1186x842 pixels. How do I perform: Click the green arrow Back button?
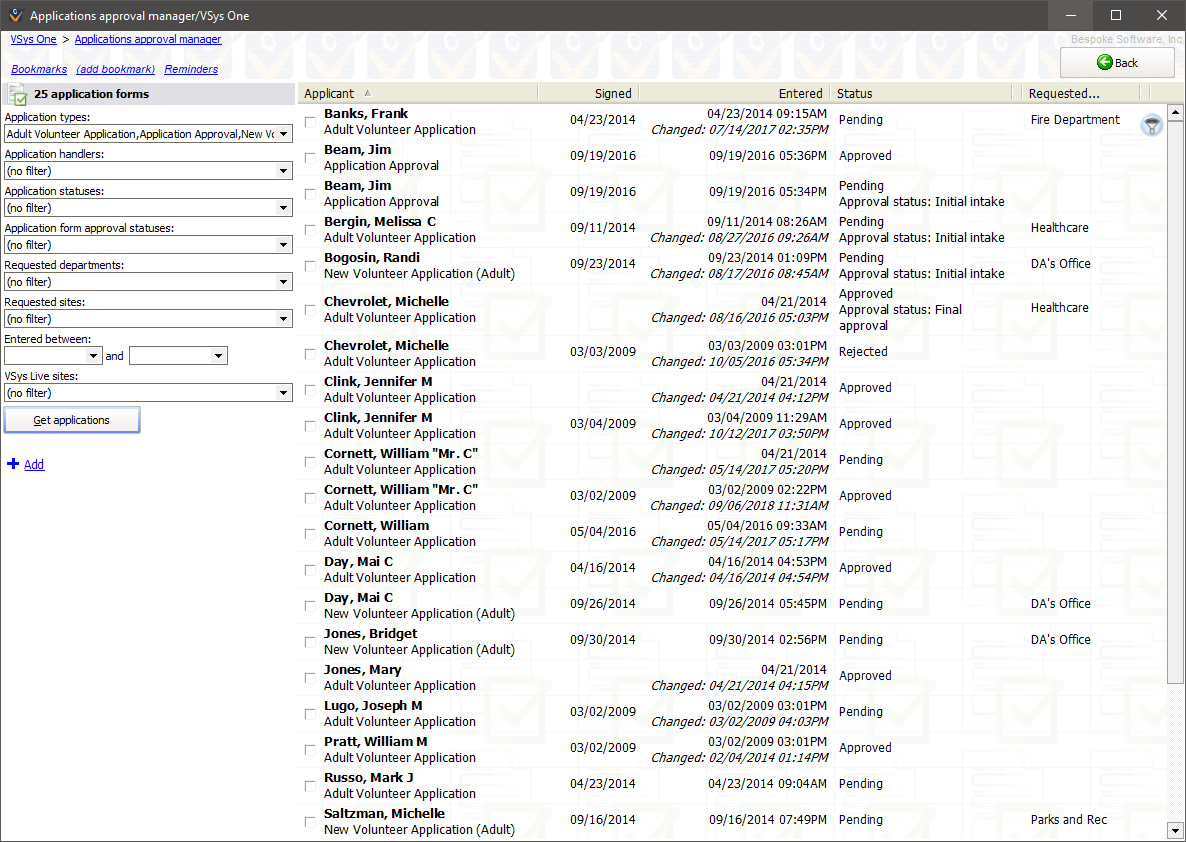(x=1117, y=63)
